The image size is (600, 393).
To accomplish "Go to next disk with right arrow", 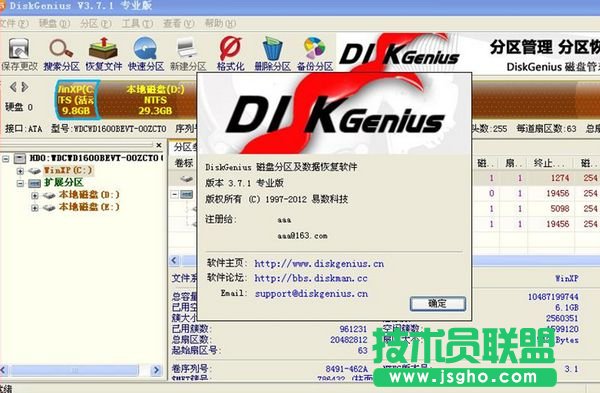I will pos(25,87).
